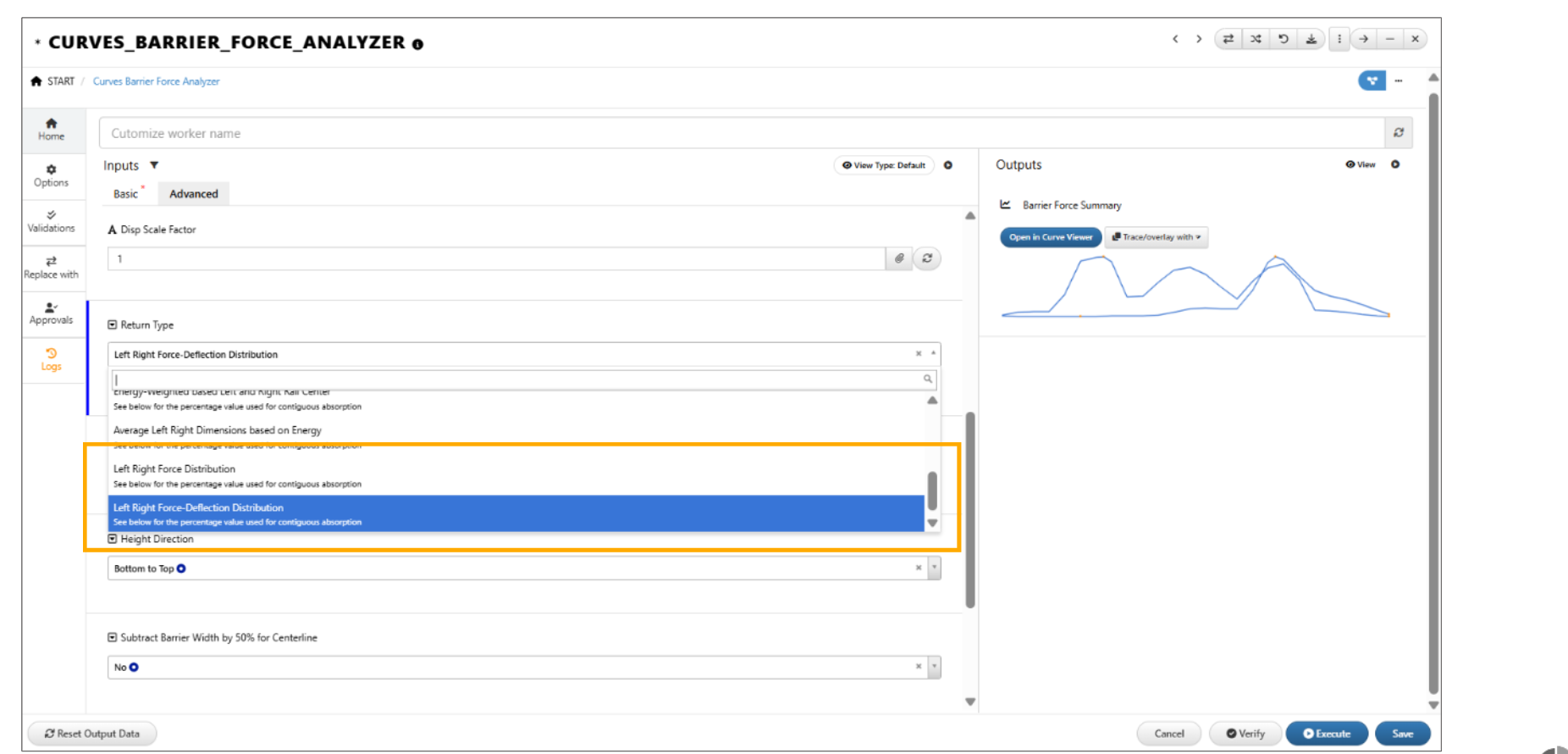The width and height of the screenshot is (1568, 754).
Task: Expand the Height Direction dropdown
Action: [x=934, y=568]
